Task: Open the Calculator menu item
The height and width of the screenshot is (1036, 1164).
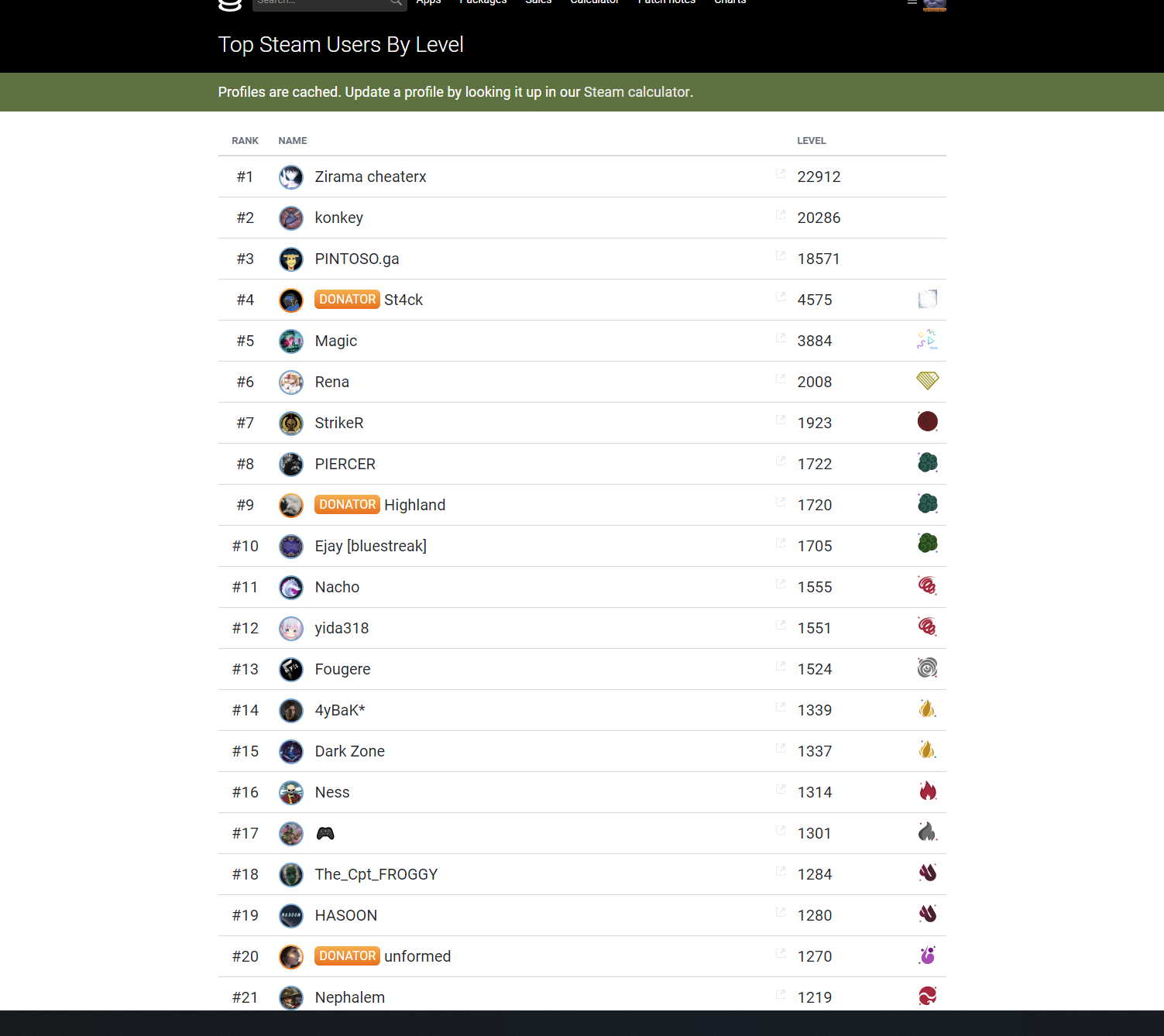Action: pyautogui.click(x=595, y=2)
